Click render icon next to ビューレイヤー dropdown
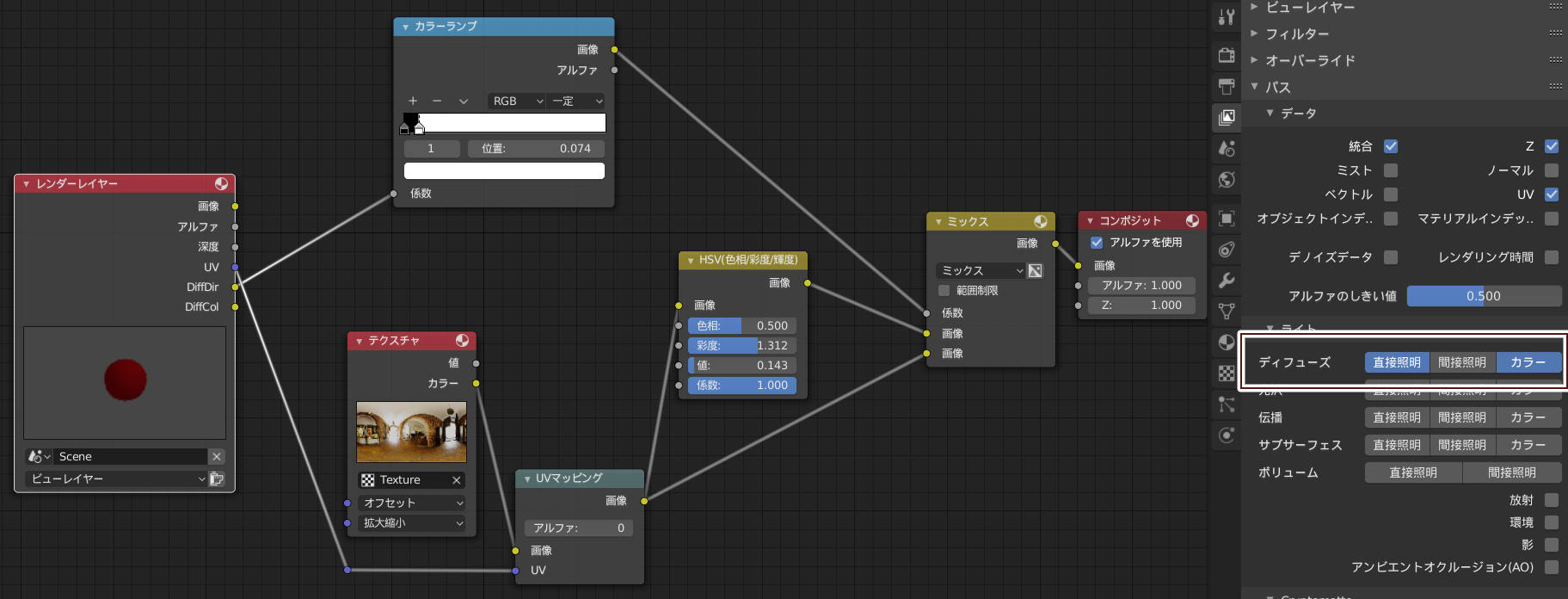The width and height of the screenshot is (1568, 599). [x=217, y=479]
